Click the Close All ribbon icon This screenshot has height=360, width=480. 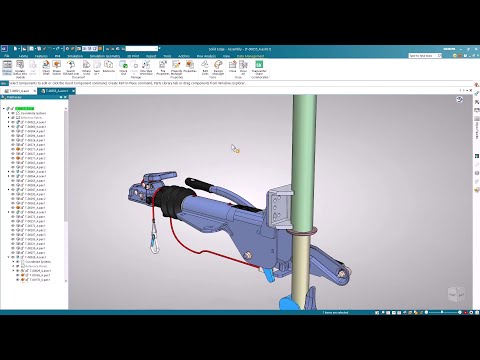(243, 68)
